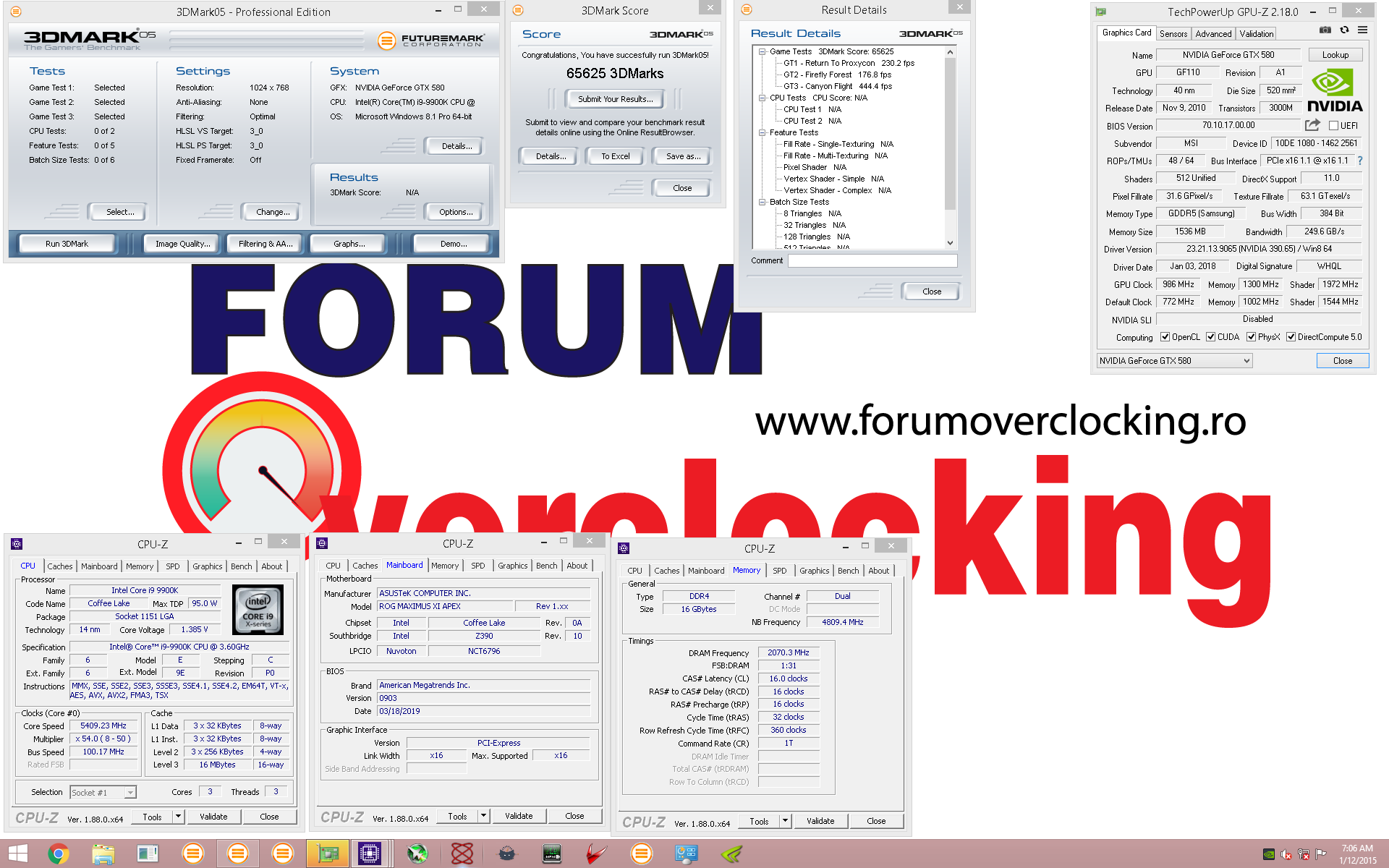The image size is (1389, 868).
Task: Select the 'GT1 - Return To Proxycon' result row
Action: pyautogui.click(x=849, y=63)
